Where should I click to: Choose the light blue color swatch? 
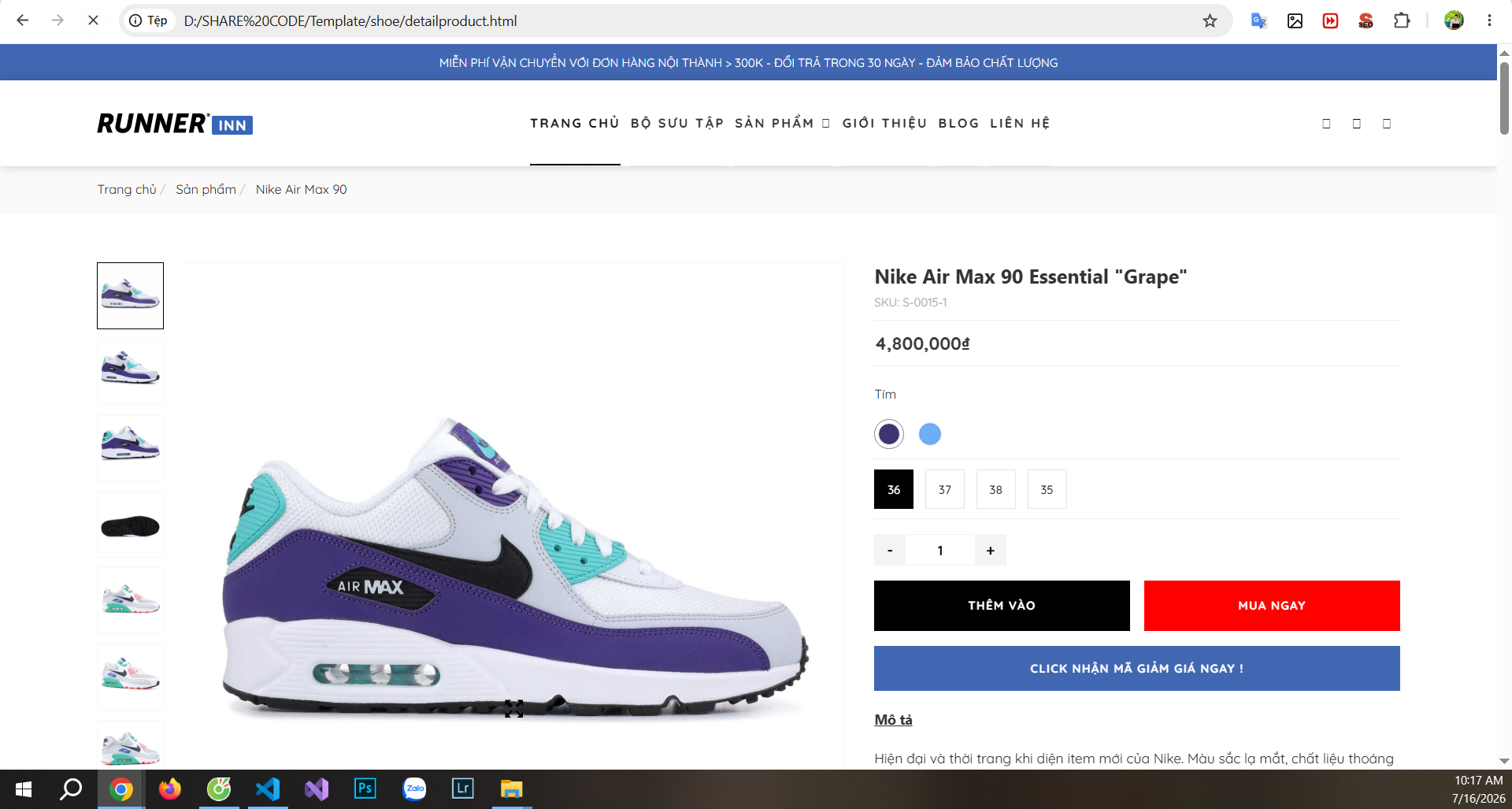(930, 434)
